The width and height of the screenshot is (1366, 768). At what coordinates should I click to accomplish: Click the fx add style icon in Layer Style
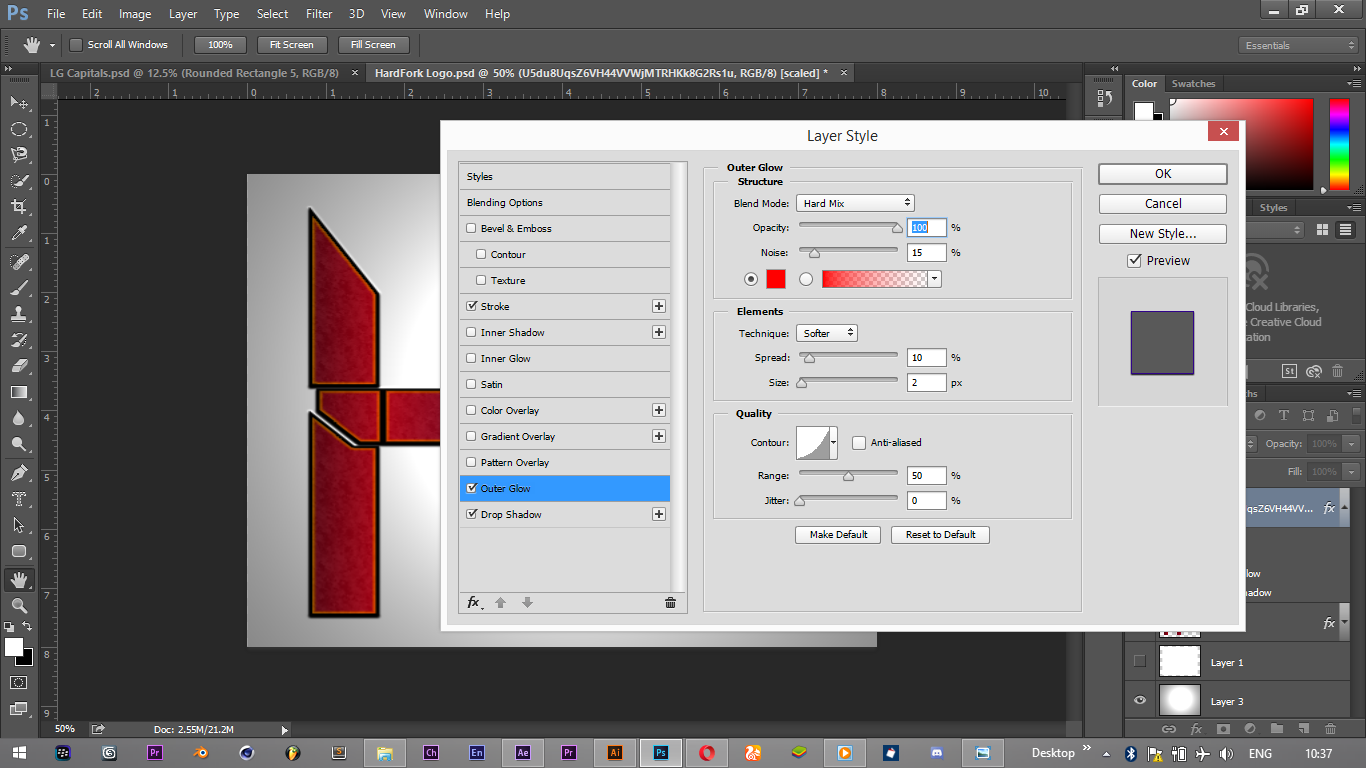coord(474,602)
